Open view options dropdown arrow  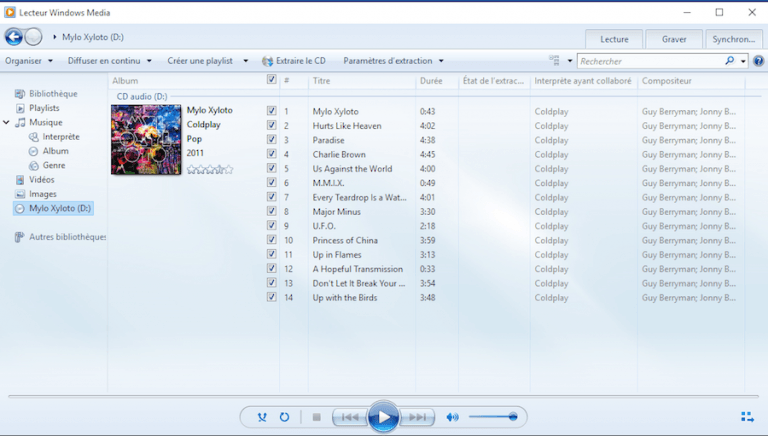tap(570, 61)
